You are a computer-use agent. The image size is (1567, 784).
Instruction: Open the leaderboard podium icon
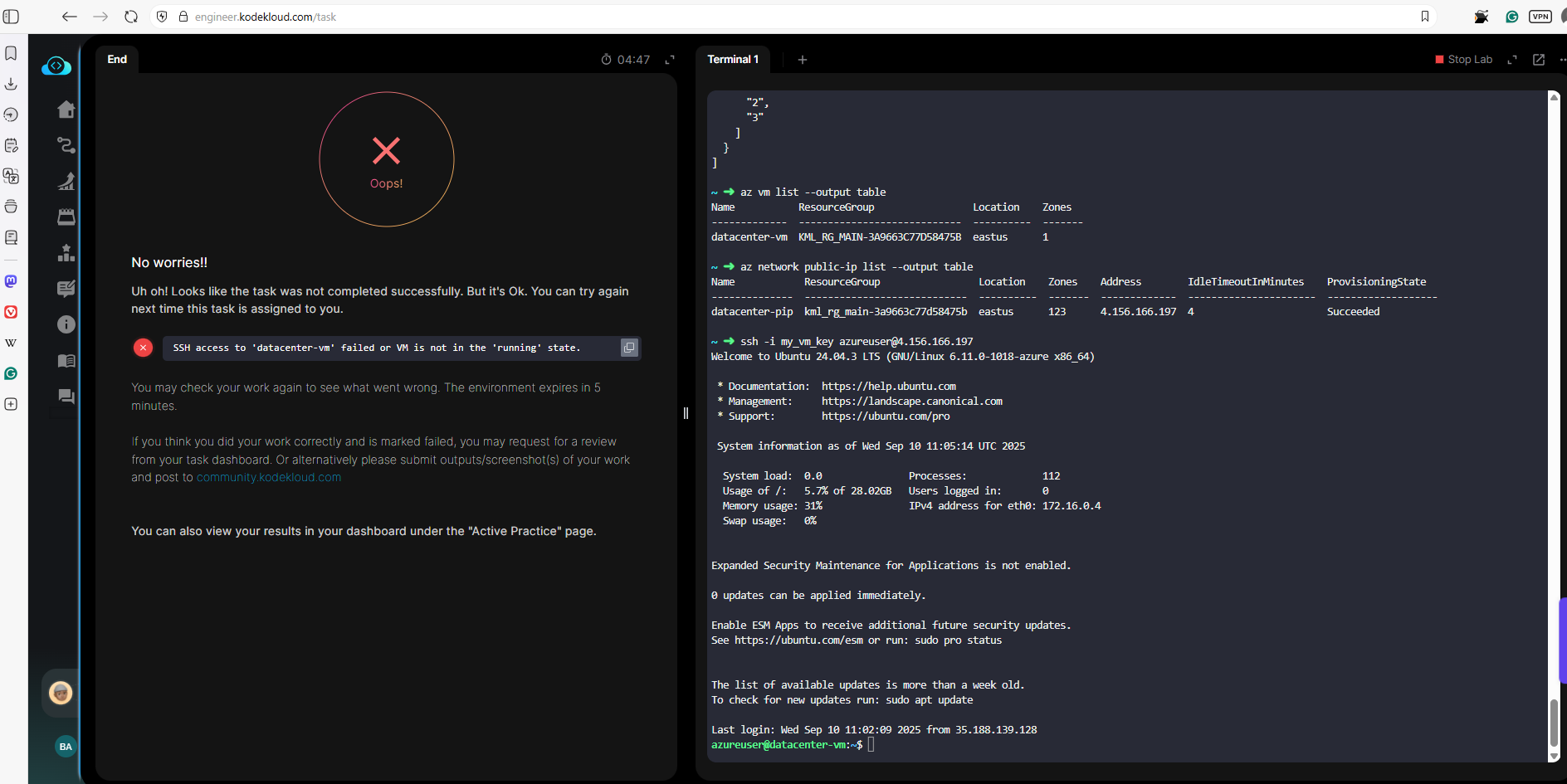pyautogui.click(x=66, y=253)
